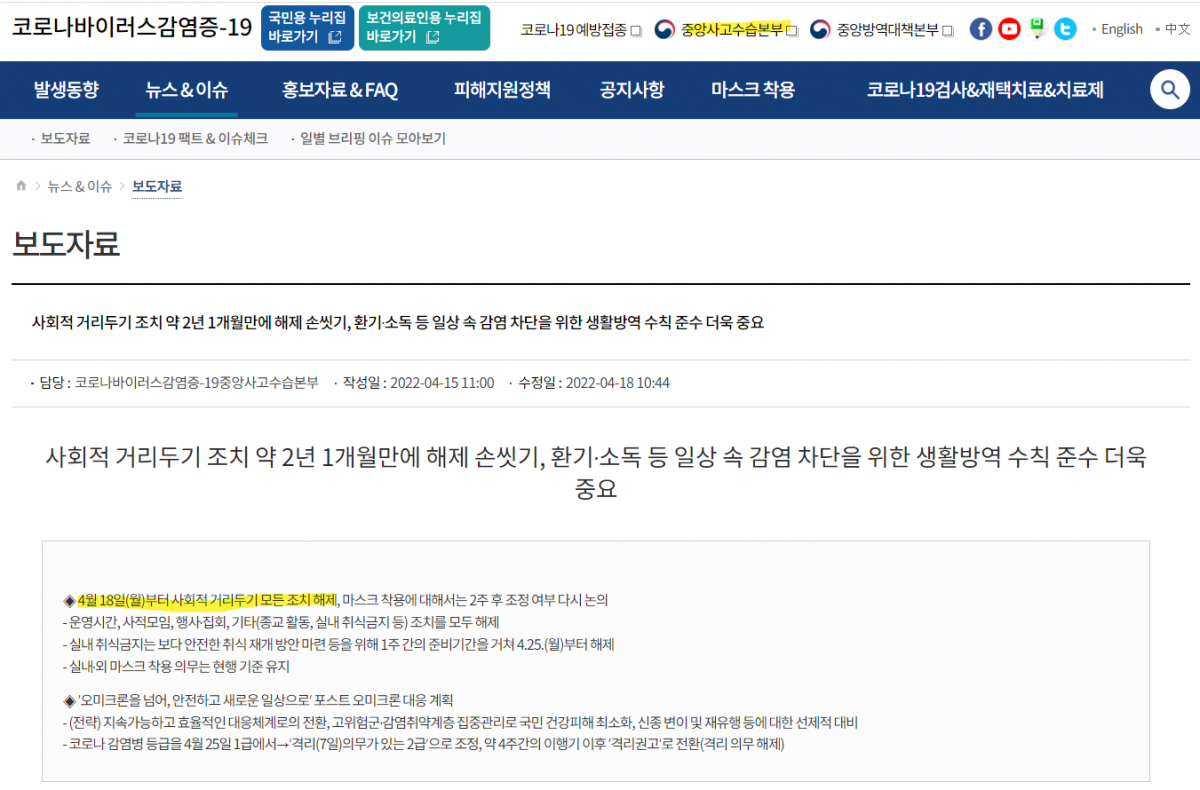Image resolution: width=1200 pixels, height=790 pixels.
Task: Open the 피해지원정책 main menu
Action: 502,90
